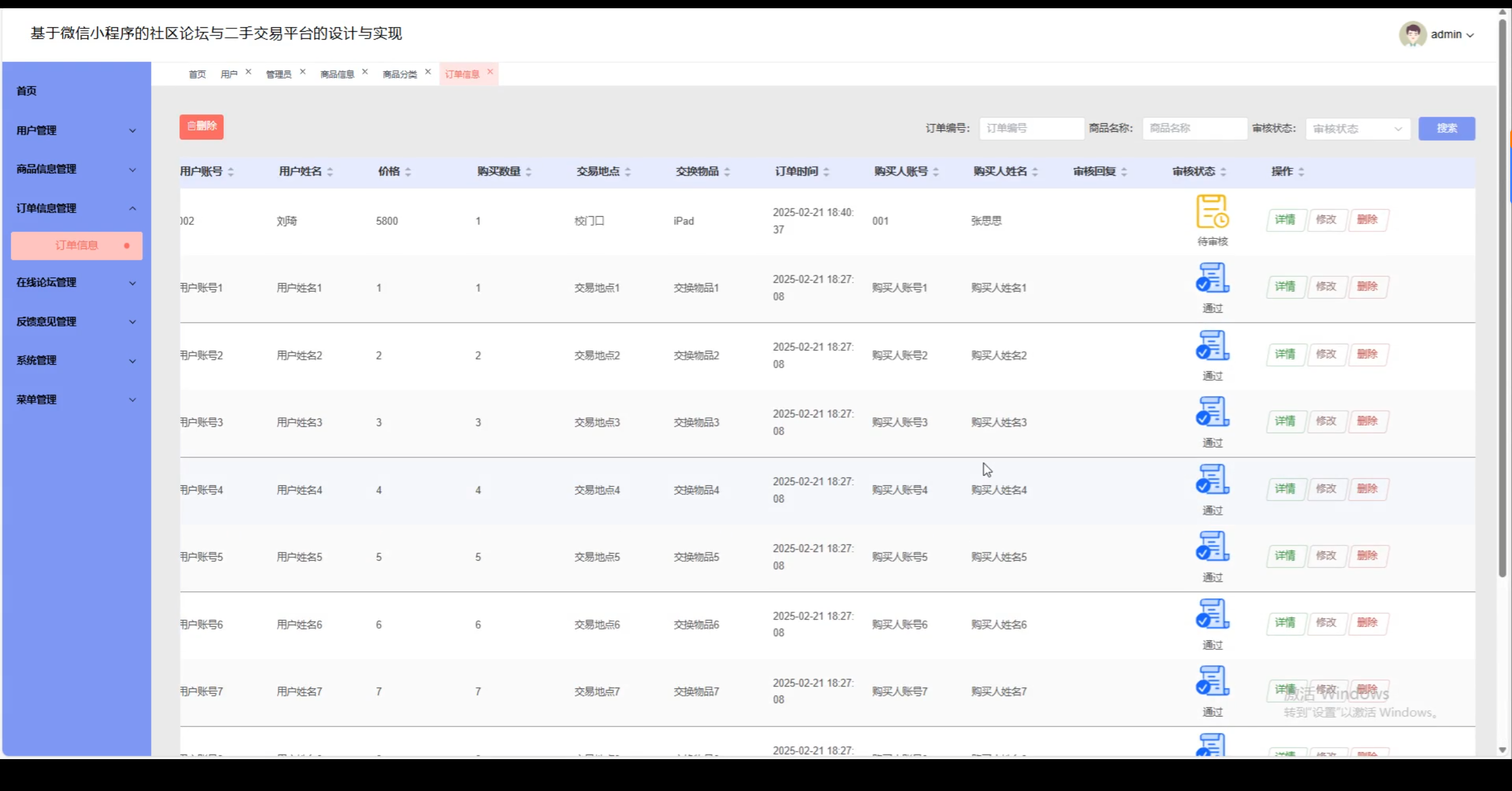This screenshot has width=1512, height=791.
Task: Open the 审核状态 filter dropdown
Action: pyautogui.click(x=1357, y=129)
